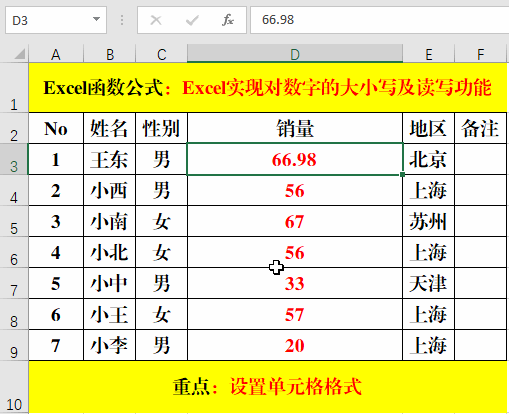This screenshot has width=509, height=414.
Task: Click the 姓名 header cell
Action: pos(110,128)
